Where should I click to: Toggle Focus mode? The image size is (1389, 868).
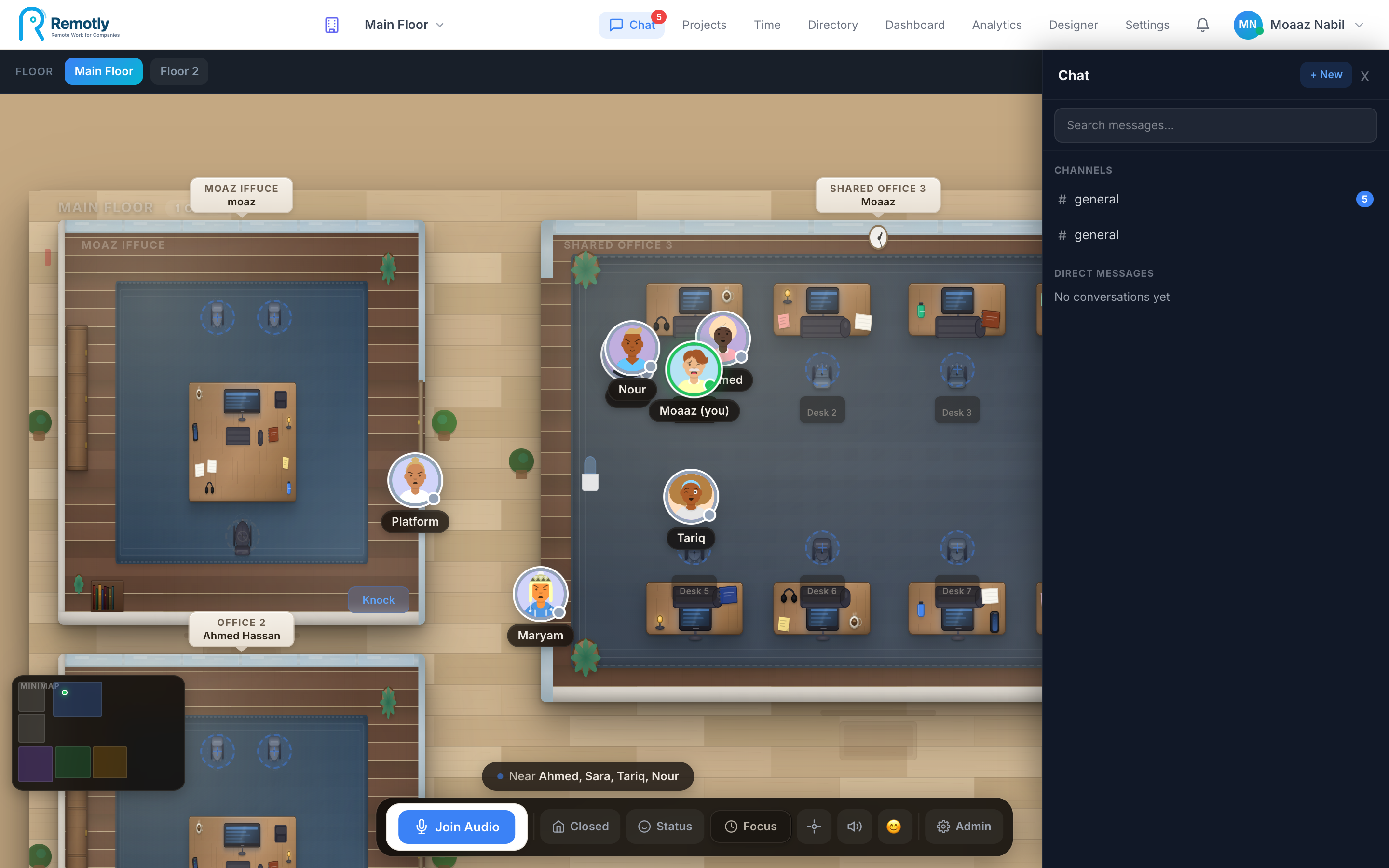click(750, 826)
